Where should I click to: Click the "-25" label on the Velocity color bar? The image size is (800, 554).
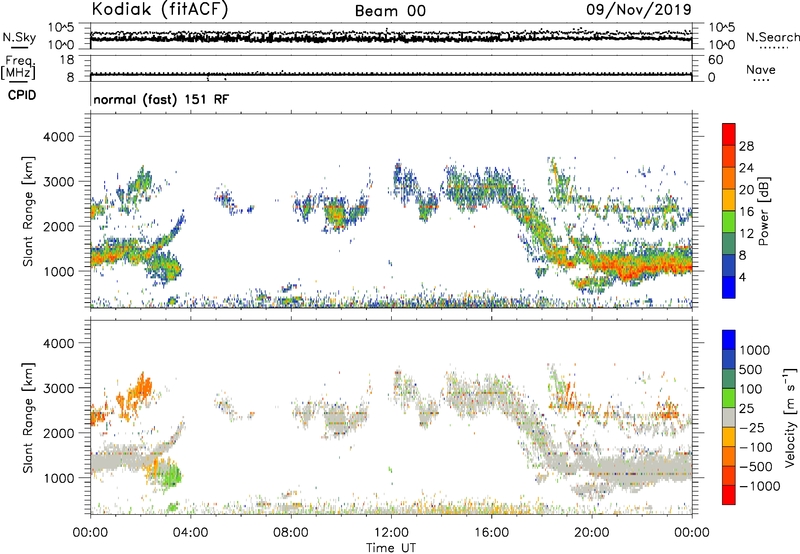point(752,428)
